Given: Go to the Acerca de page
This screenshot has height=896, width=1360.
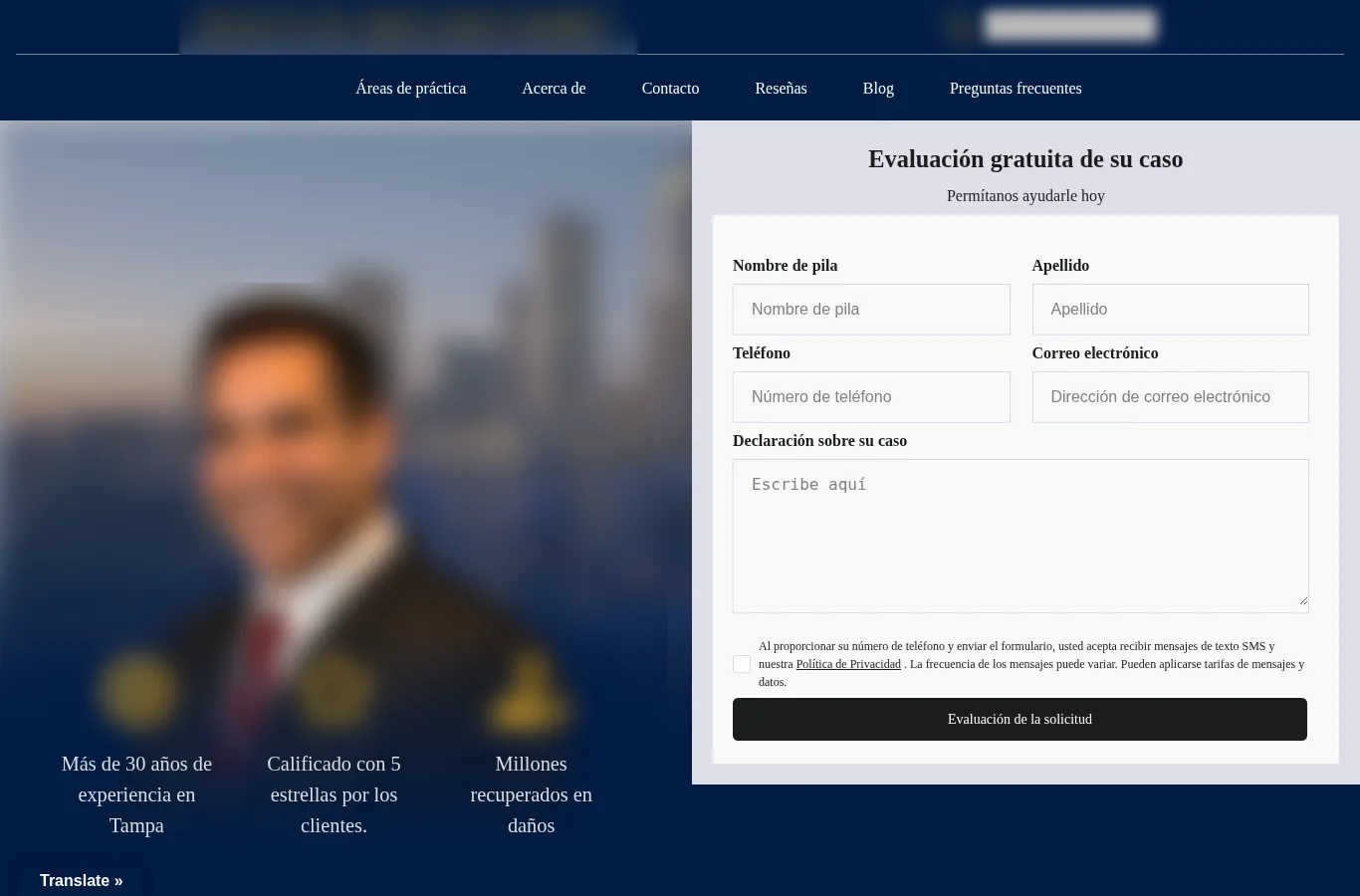Looking at the screenshot, I should [554, 89].
